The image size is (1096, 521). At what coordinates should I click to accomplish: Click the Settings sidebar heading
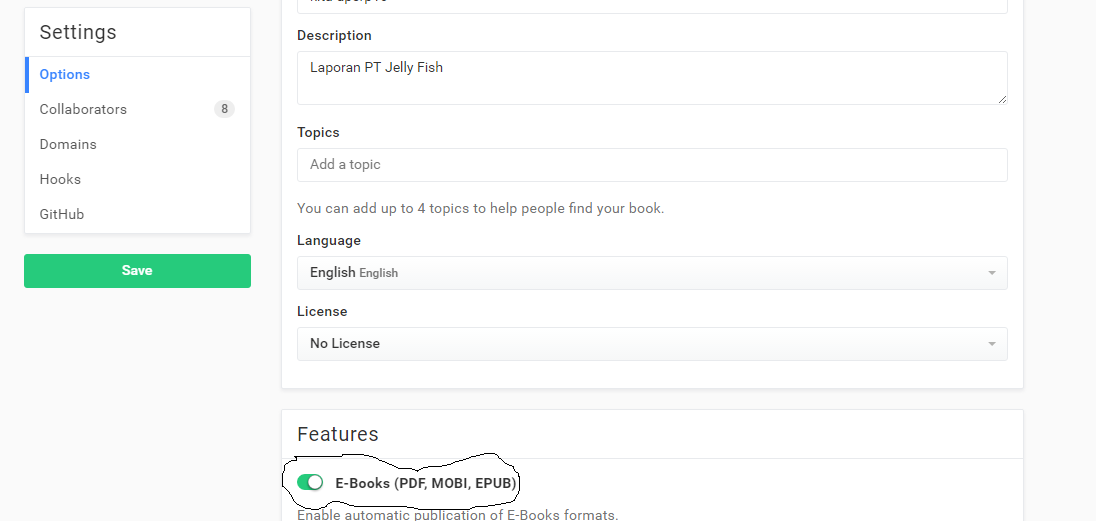click(78, 32)
